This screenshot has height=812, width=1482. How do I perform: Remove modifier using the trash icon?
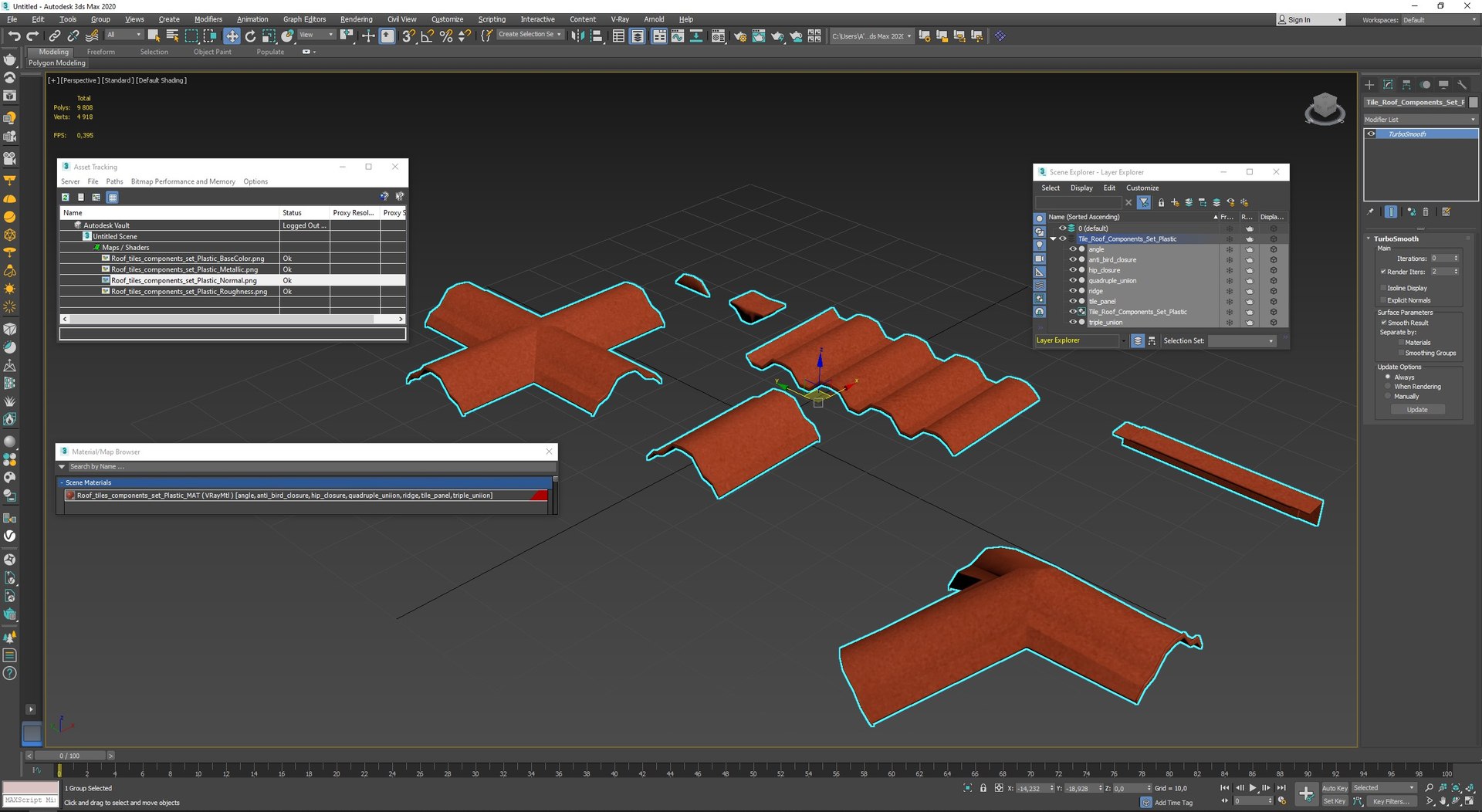(x=1426, y=212)
